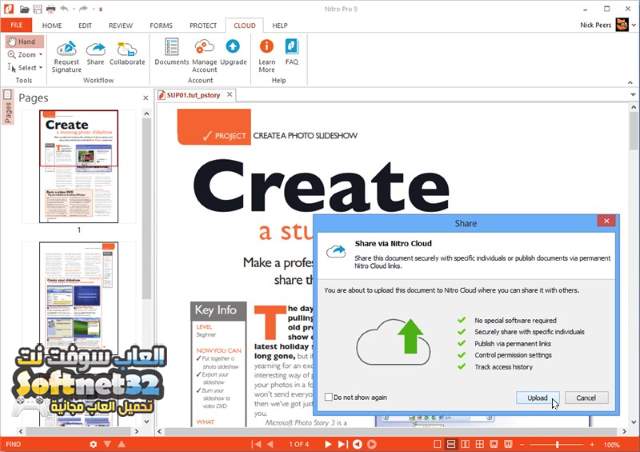Viewport: 640px width, 452px height.
Task: Click Manage Account icon
Action: point(204,56)
